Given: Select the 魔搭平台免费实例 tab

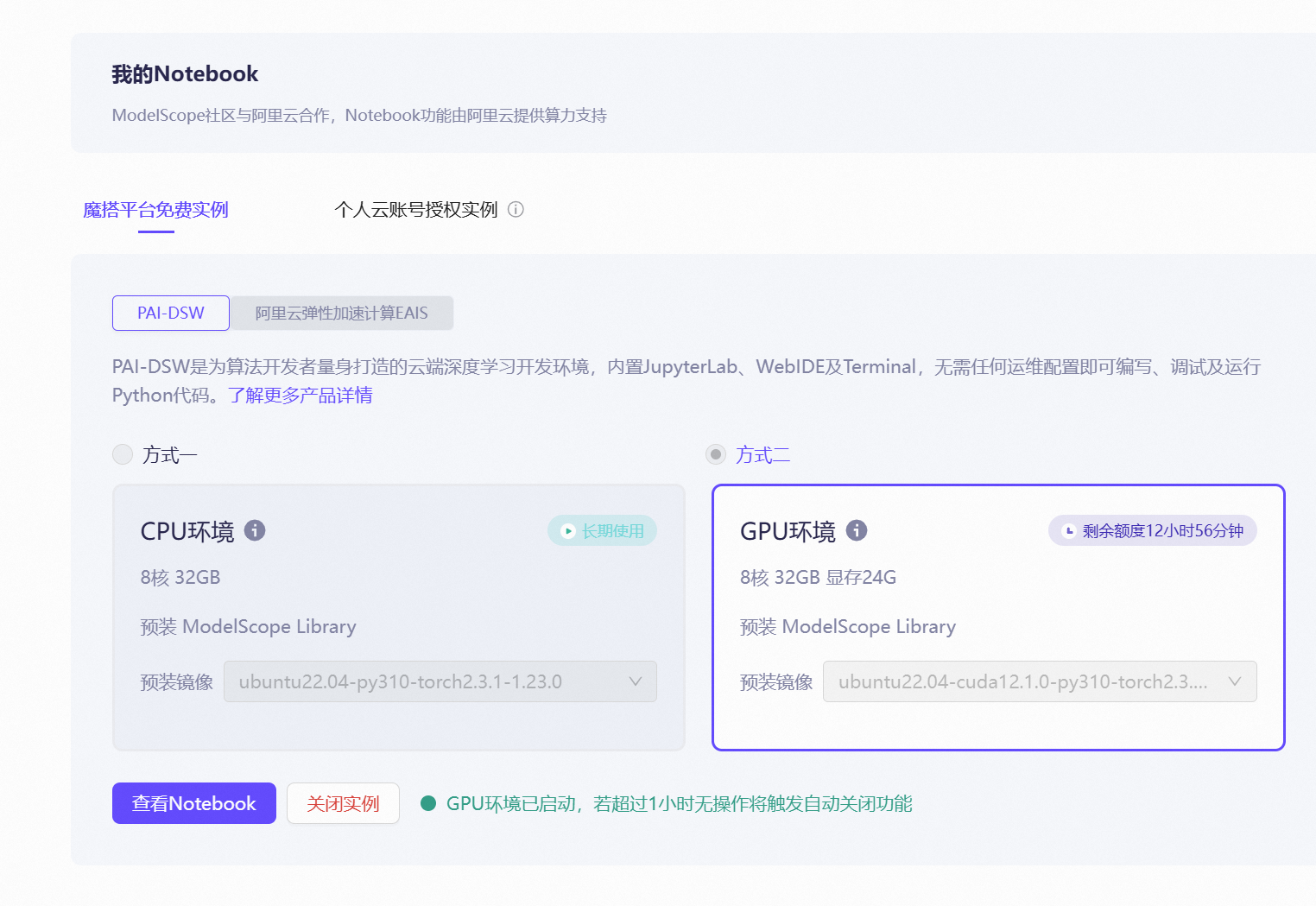Looking at the screenshot, I should 155,210.
